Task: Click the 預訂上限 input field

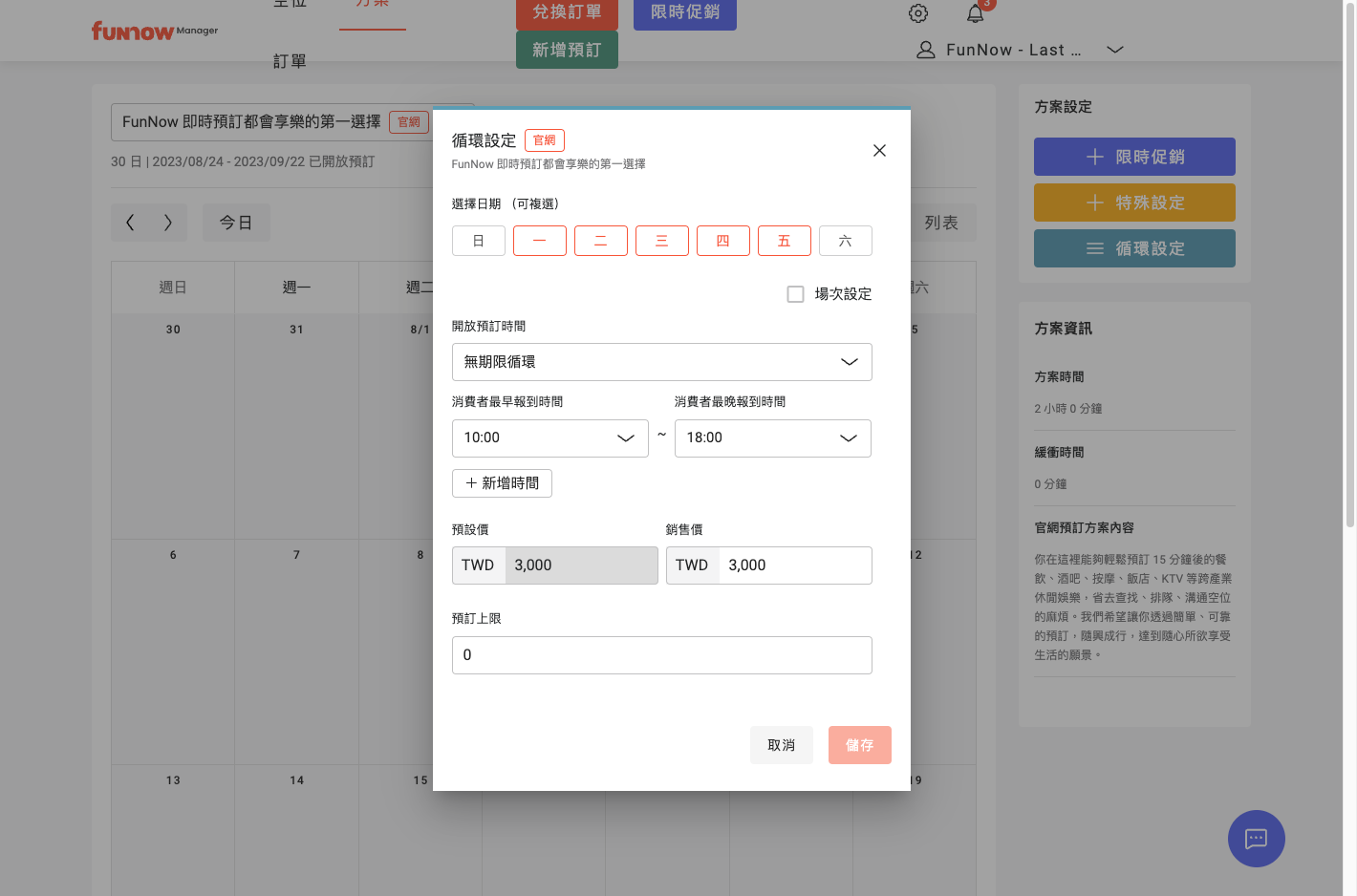Action: [x=662, y=655]
